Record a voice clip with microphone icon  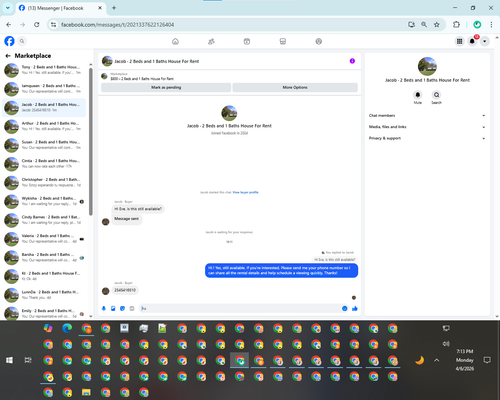click(104, 309)
